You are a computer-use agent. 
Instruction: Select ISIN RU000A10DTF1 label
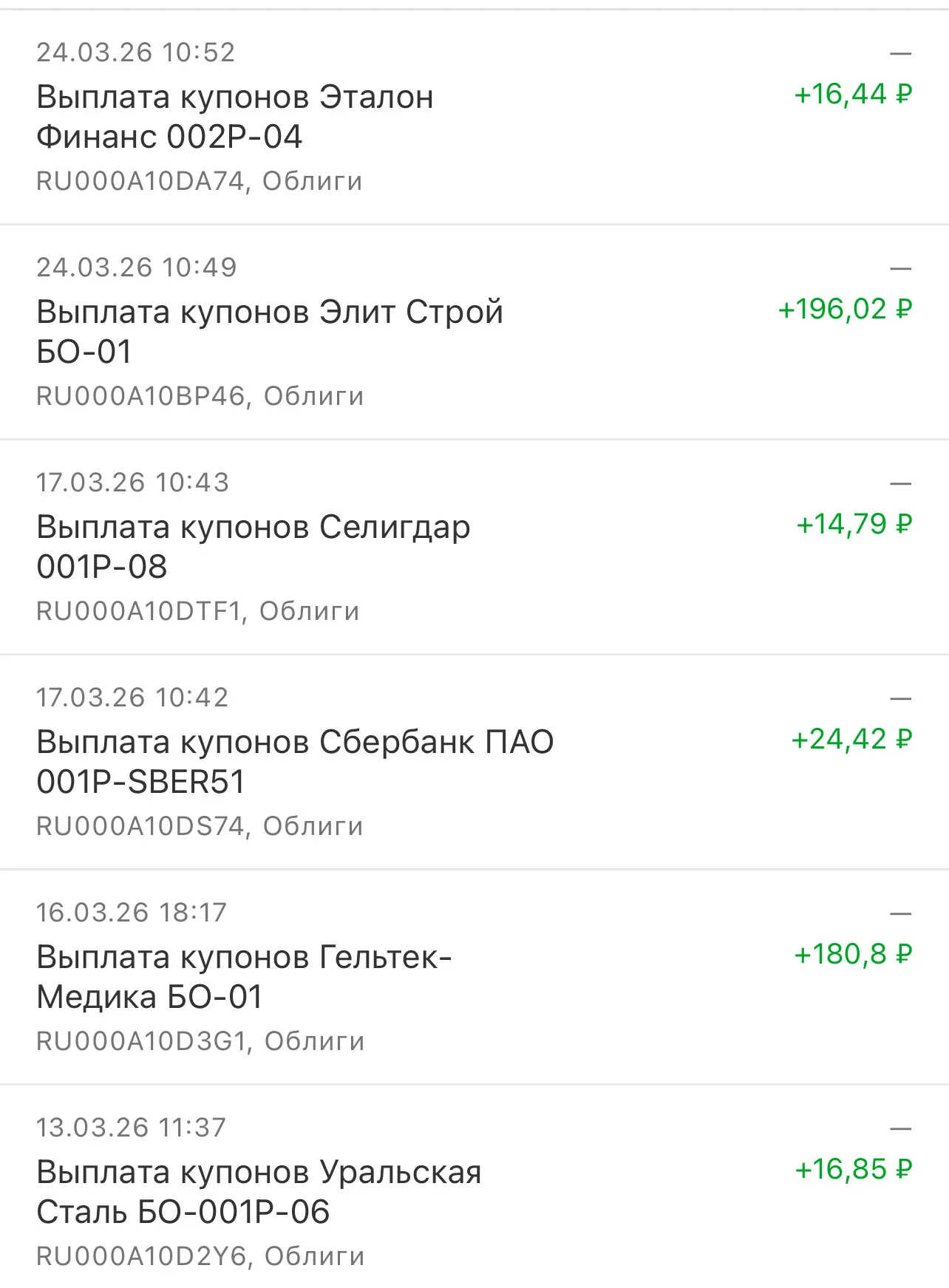[x=139, y=611]
